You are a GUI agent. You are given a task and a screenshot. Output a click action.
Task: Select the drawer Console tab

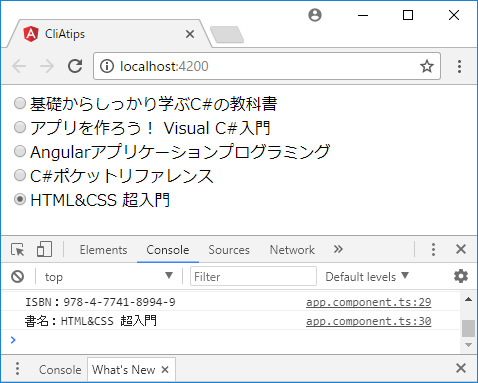(60, 369)
